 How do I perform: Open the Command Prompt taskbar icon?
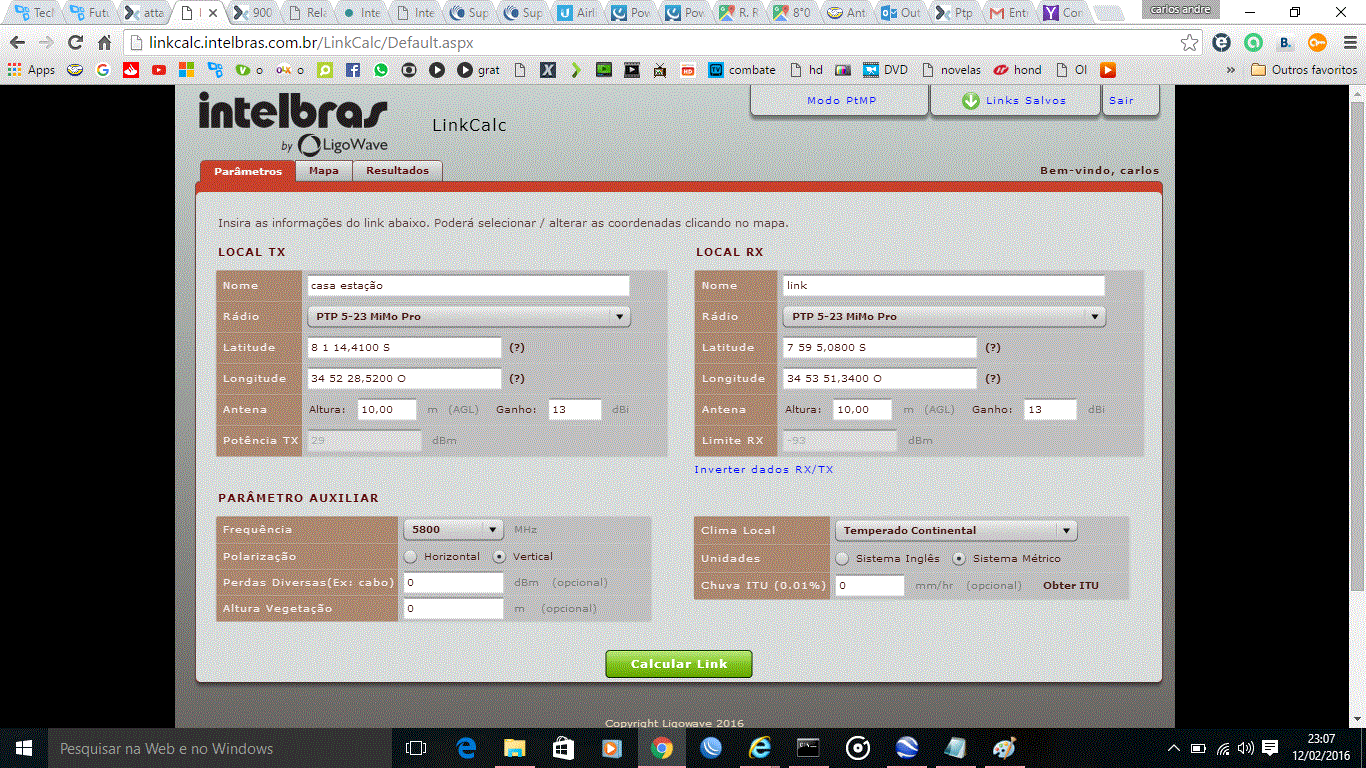[809, 748]
